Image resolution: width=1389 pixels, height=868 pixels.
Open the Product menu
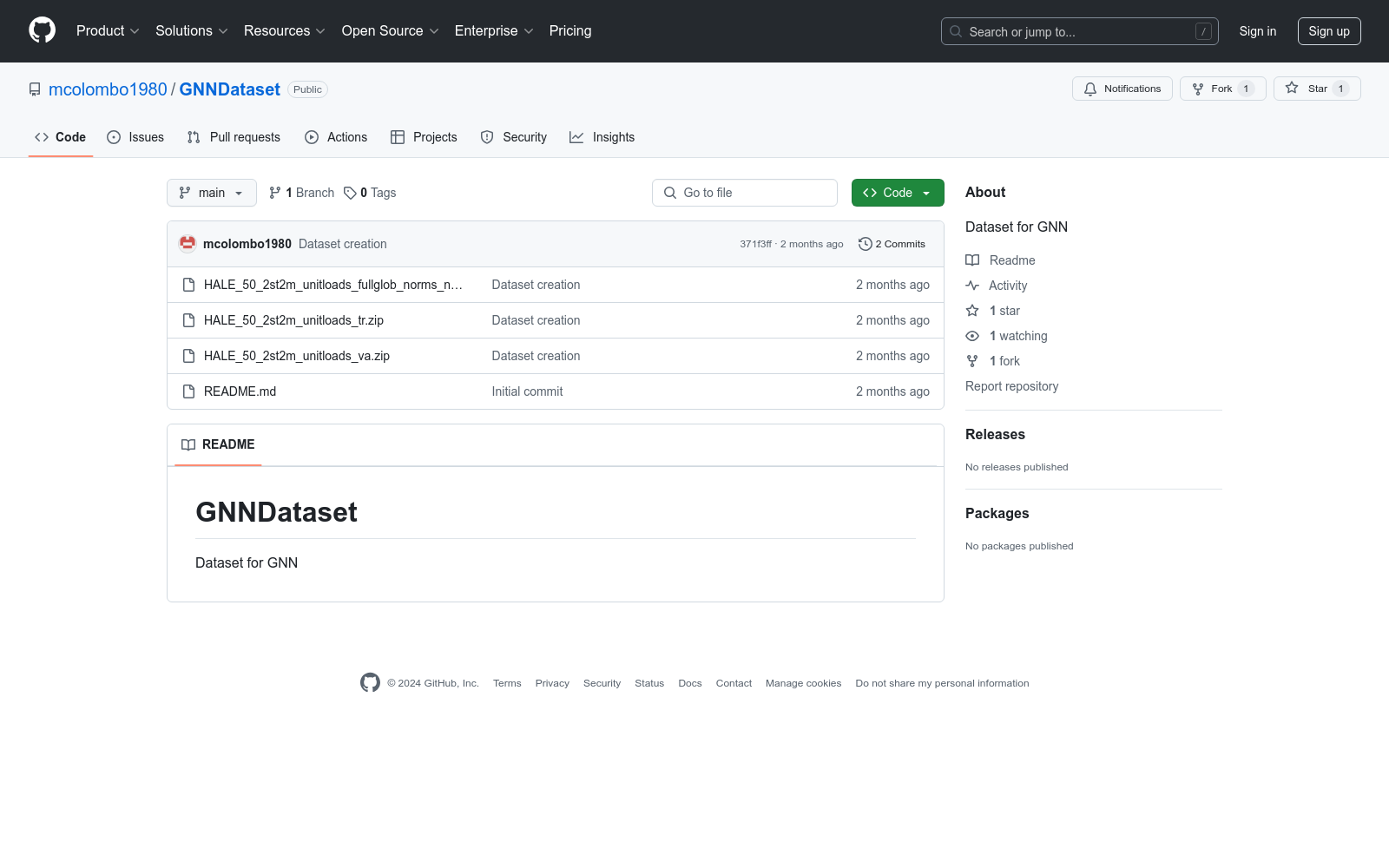[108, 30]
